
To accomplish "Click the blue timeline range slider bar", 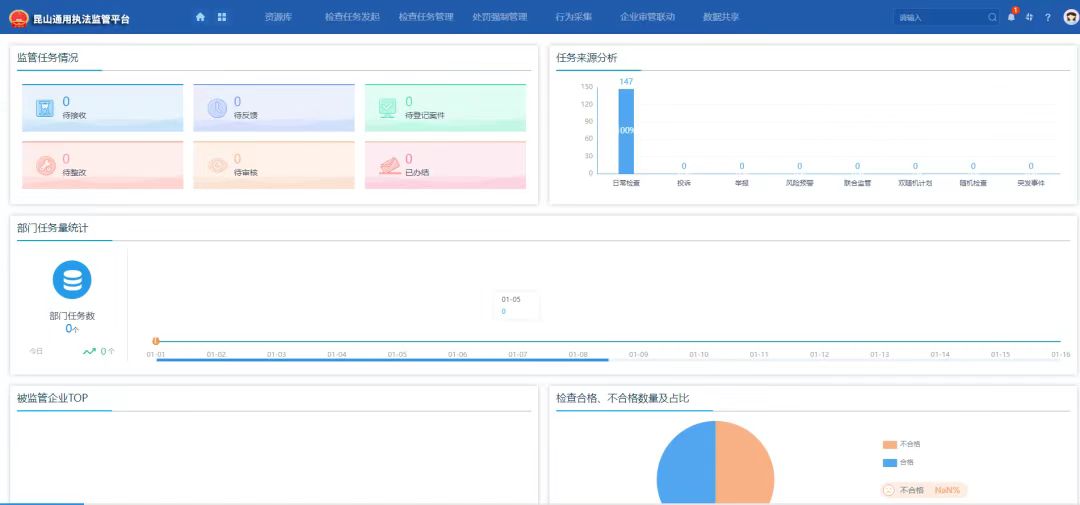I will [x=382, y=360].
